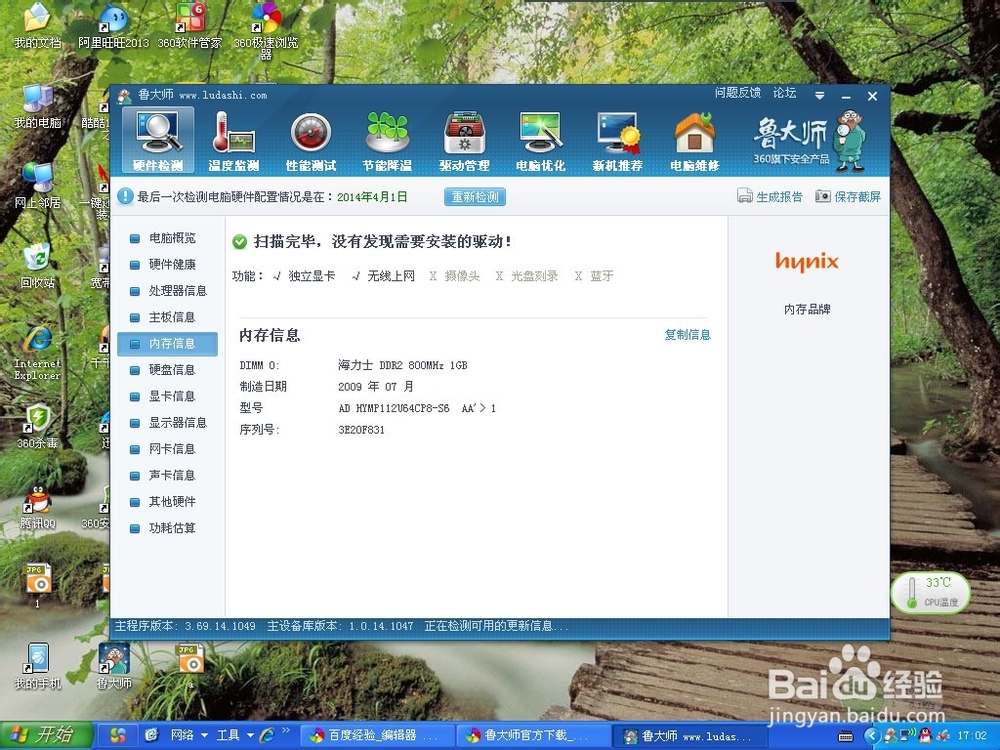Open the 温度监测 temperature monitor
This screenshot has width=1000, height=750.
tap(233, 142)
